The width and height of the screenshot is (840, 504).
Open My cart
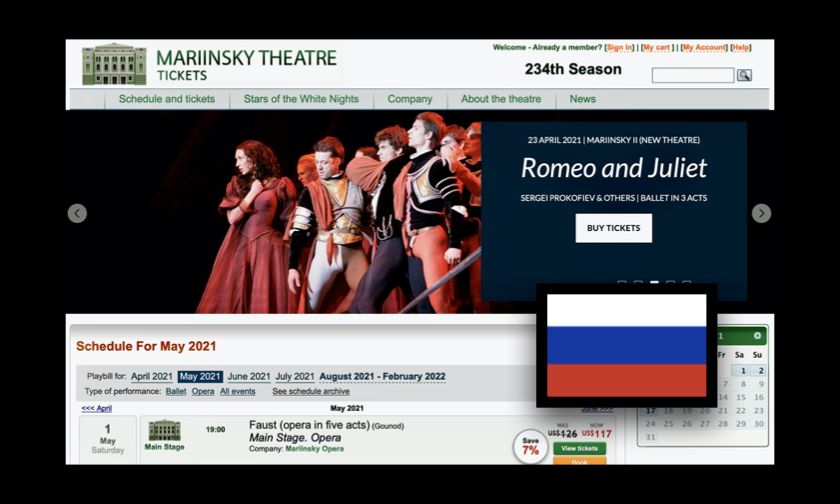click(656, 48)
